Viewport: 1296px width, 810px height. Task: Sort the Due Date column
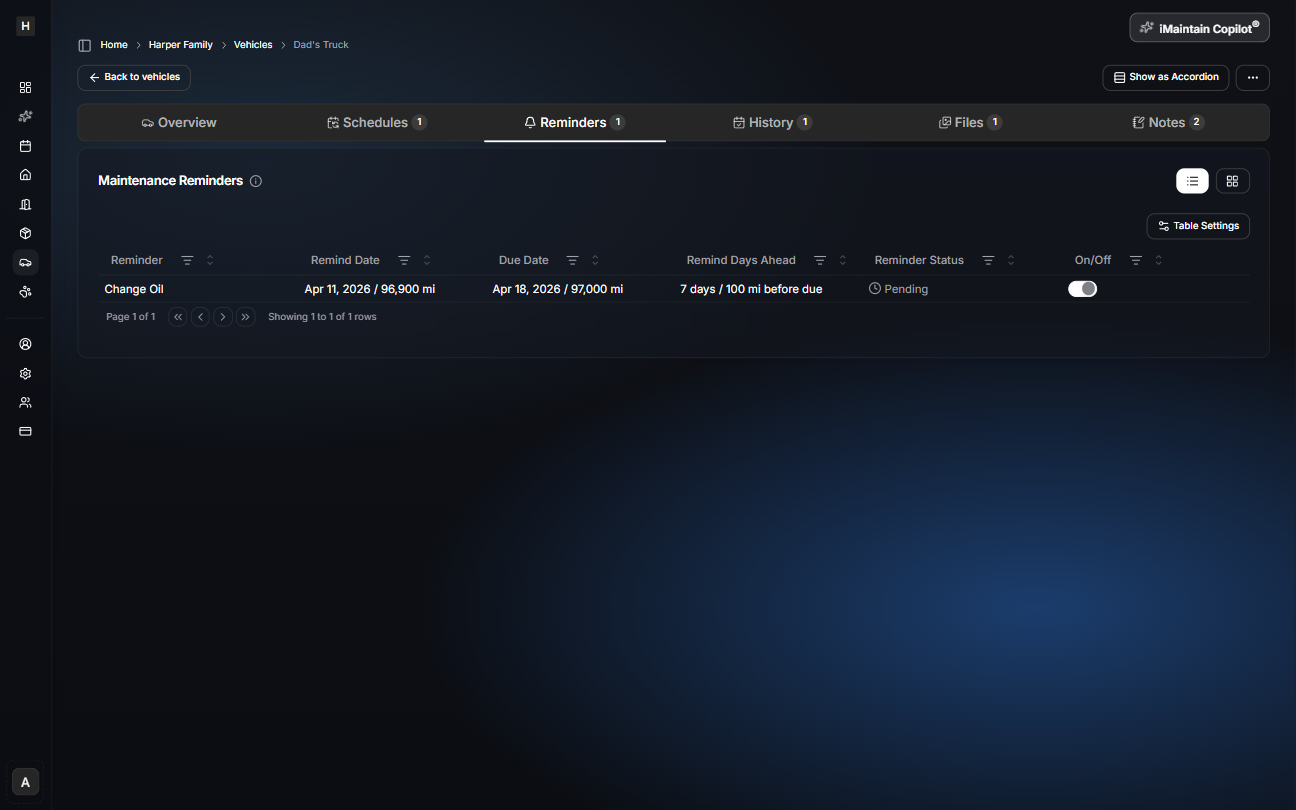[x=595, y=260]
